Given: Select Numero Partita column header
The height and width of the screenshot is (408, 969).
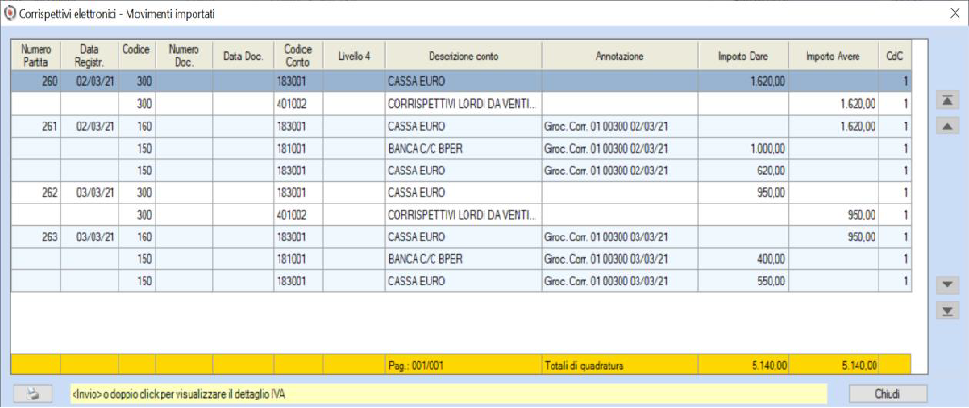Looking at the screenshot, I should click(x=36, y=56).
